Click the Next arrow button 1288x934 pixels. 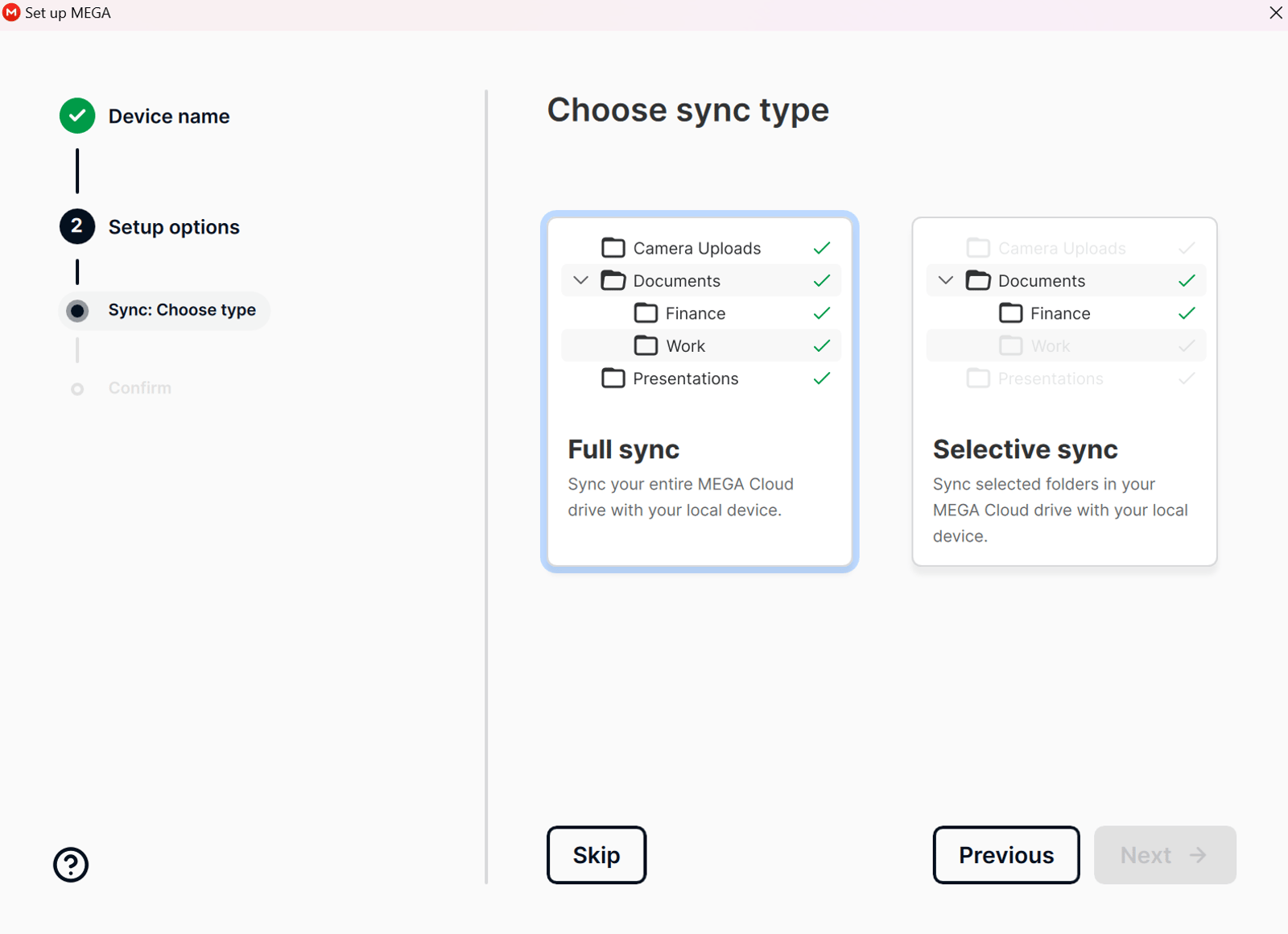pos(1165,855)
